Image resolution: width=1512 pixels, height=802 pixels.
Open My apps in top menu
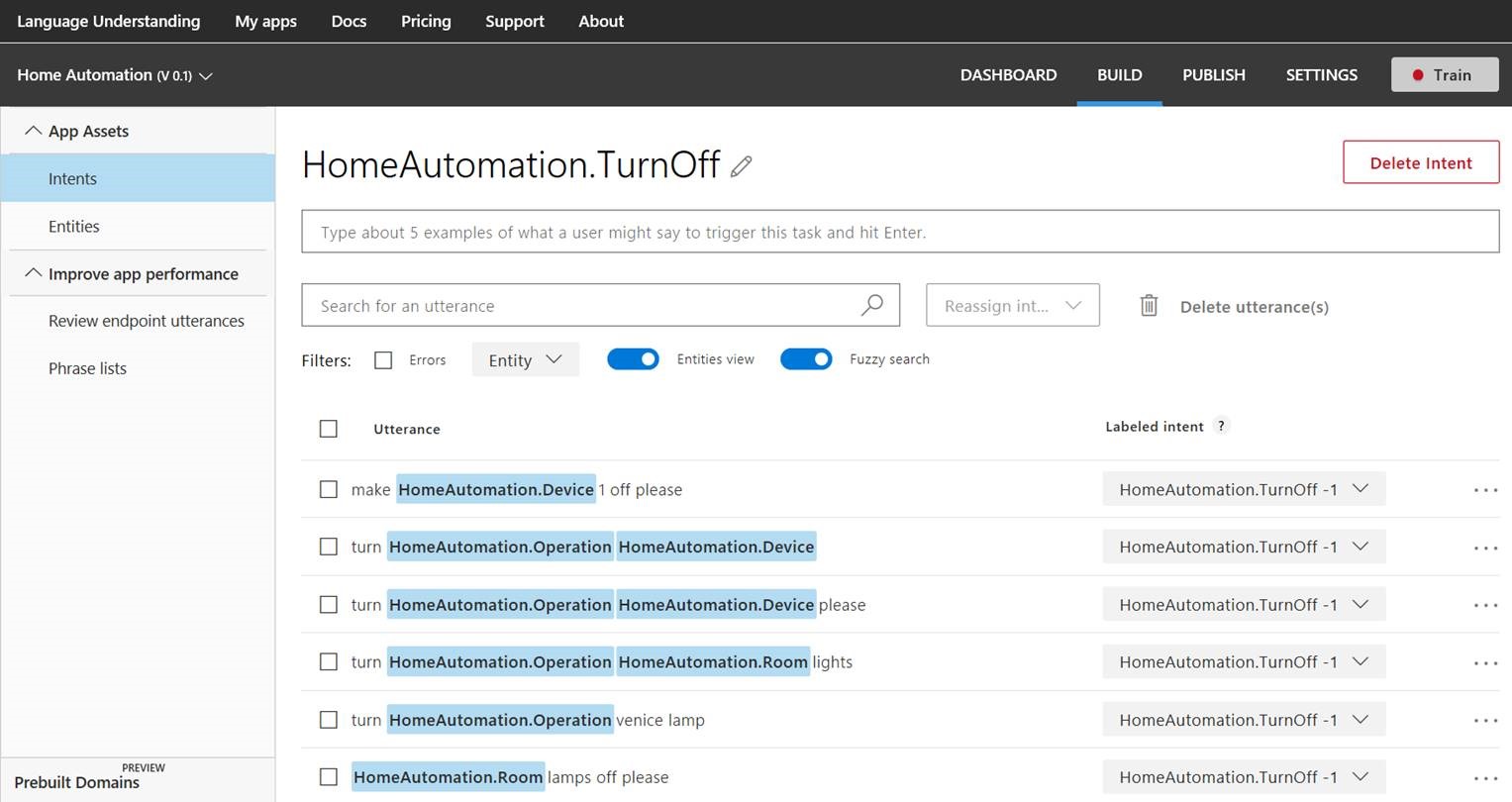[x=265, y=21]
